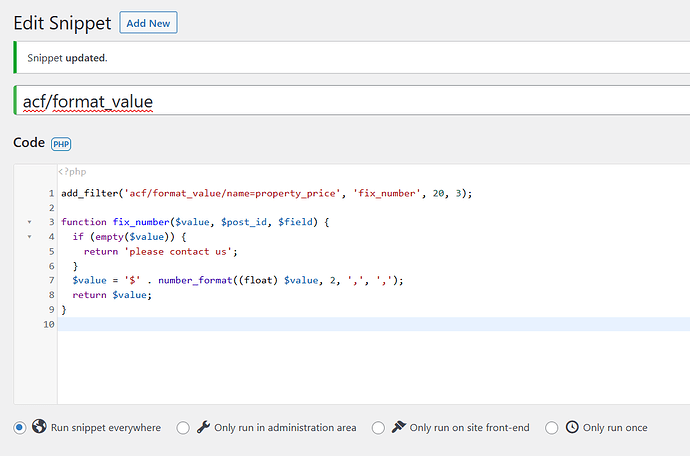Click 'acf/format_value/name=property_price' string in code

click(232, 193)
